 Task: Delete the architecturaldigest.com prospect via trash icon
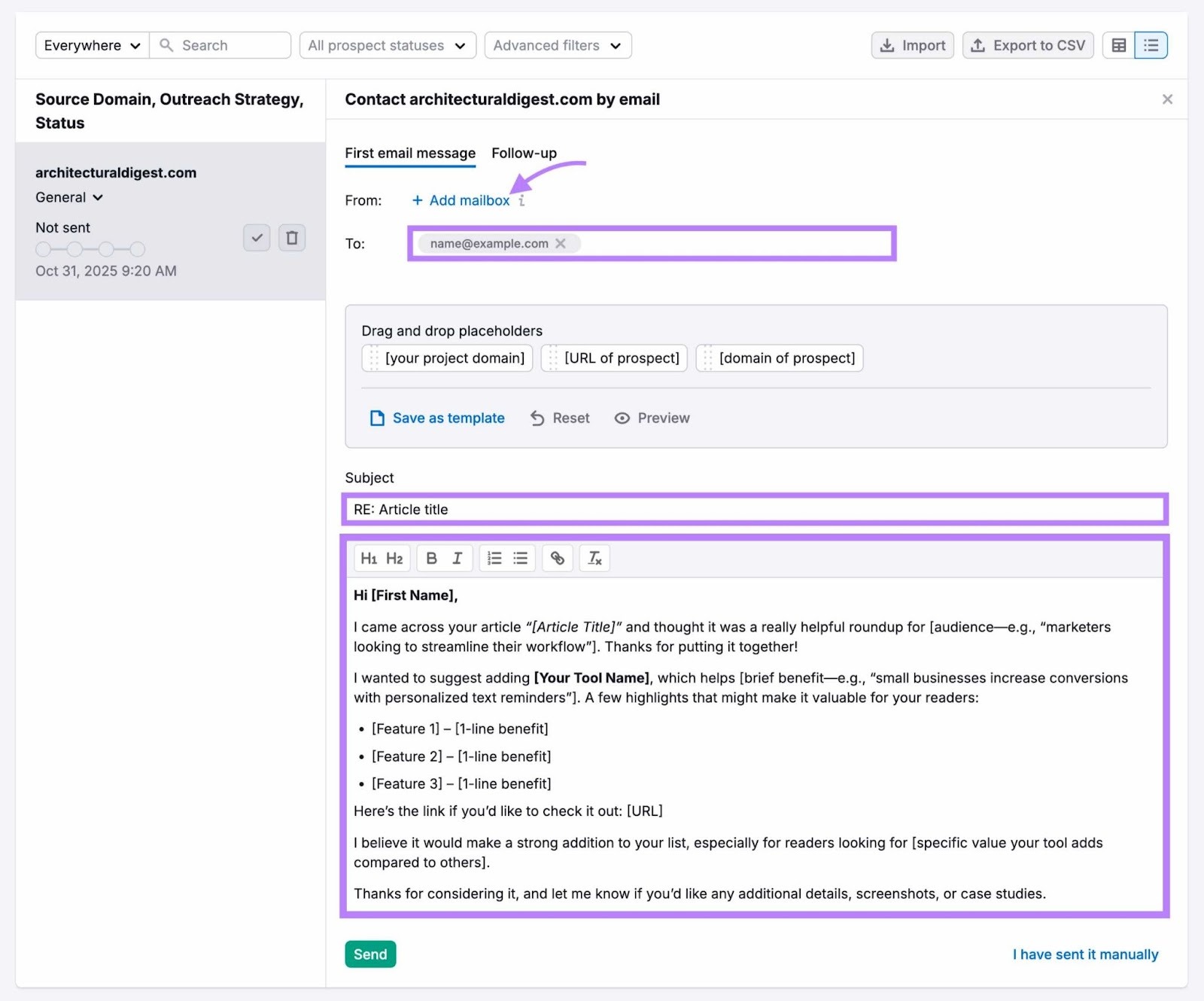292,238
